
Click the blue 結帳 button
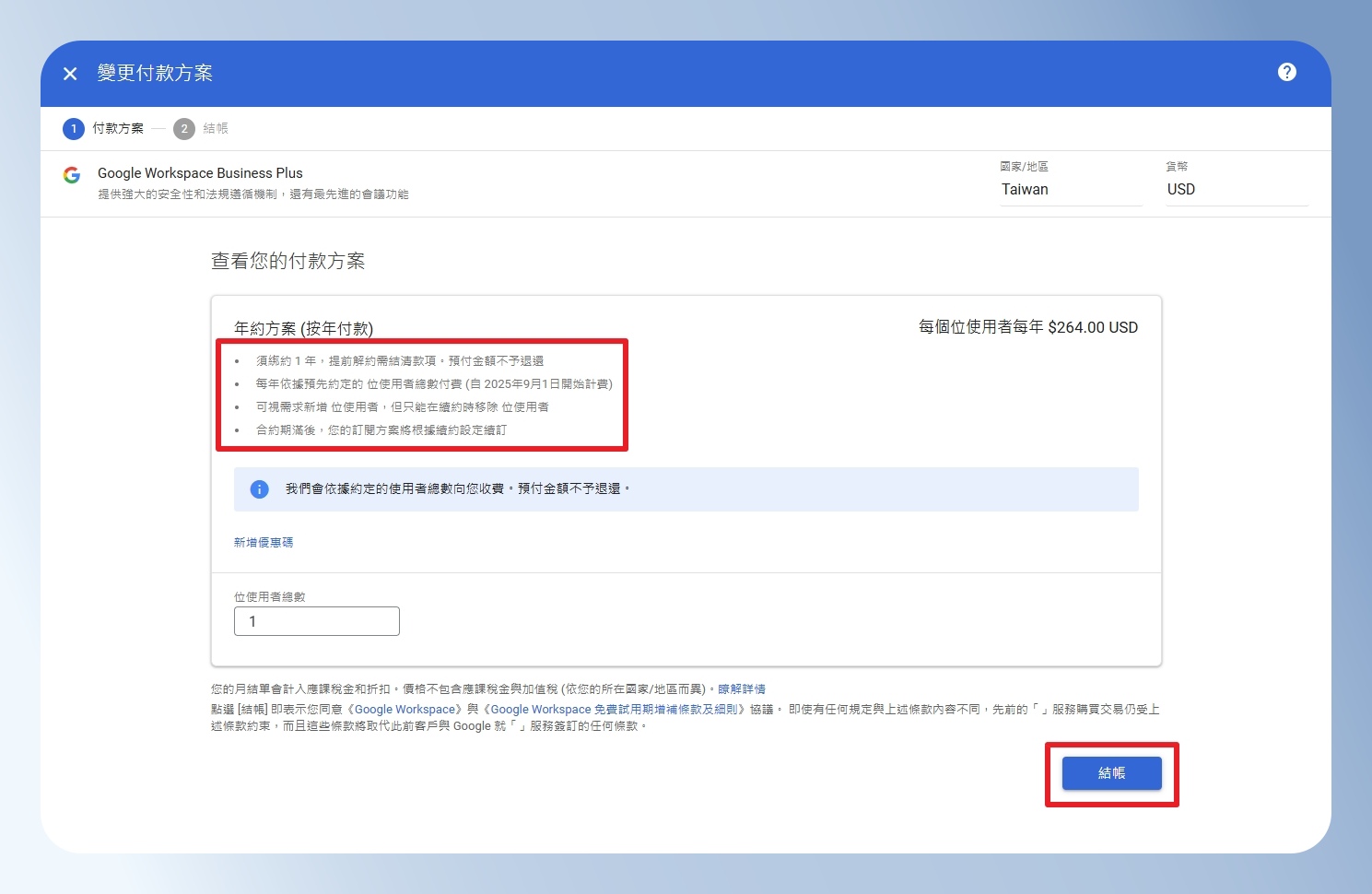click(x=1111, y=773)
